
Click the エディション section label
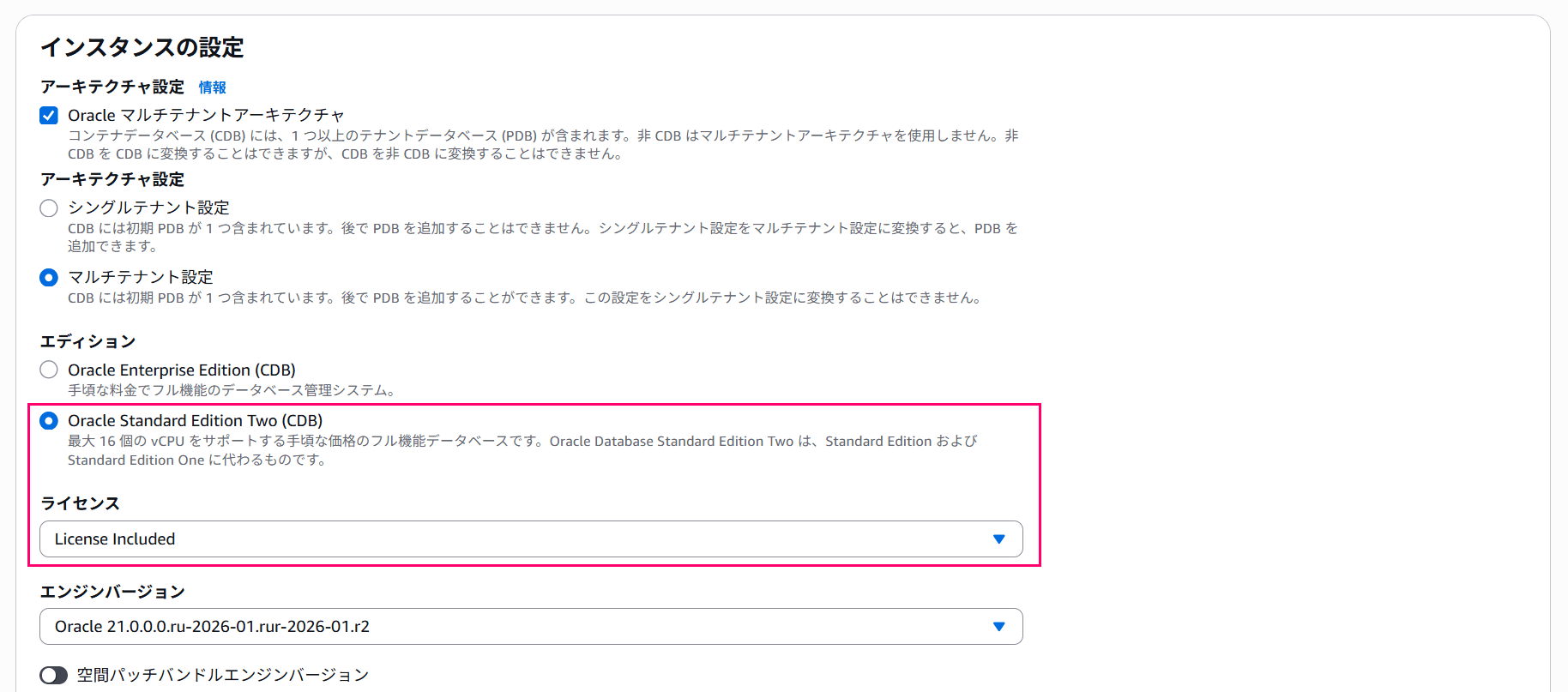click(88, 341)
